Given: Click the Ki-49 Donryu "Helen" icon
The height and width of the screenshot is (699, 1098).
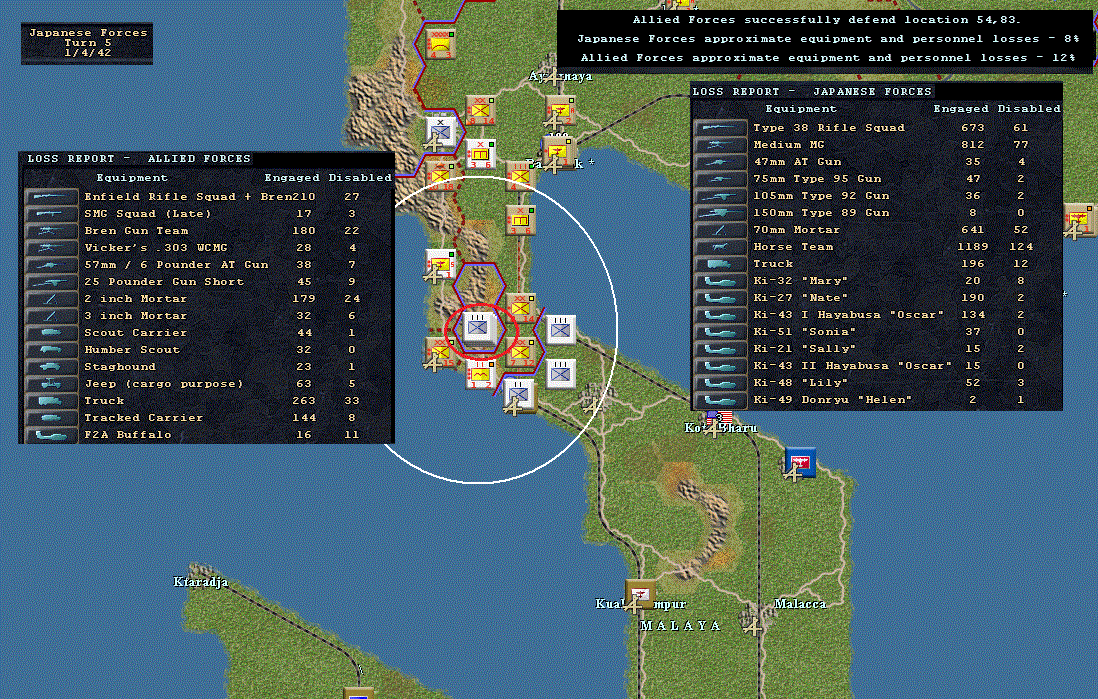Looking at the screenshot, I should click(721, 400).
